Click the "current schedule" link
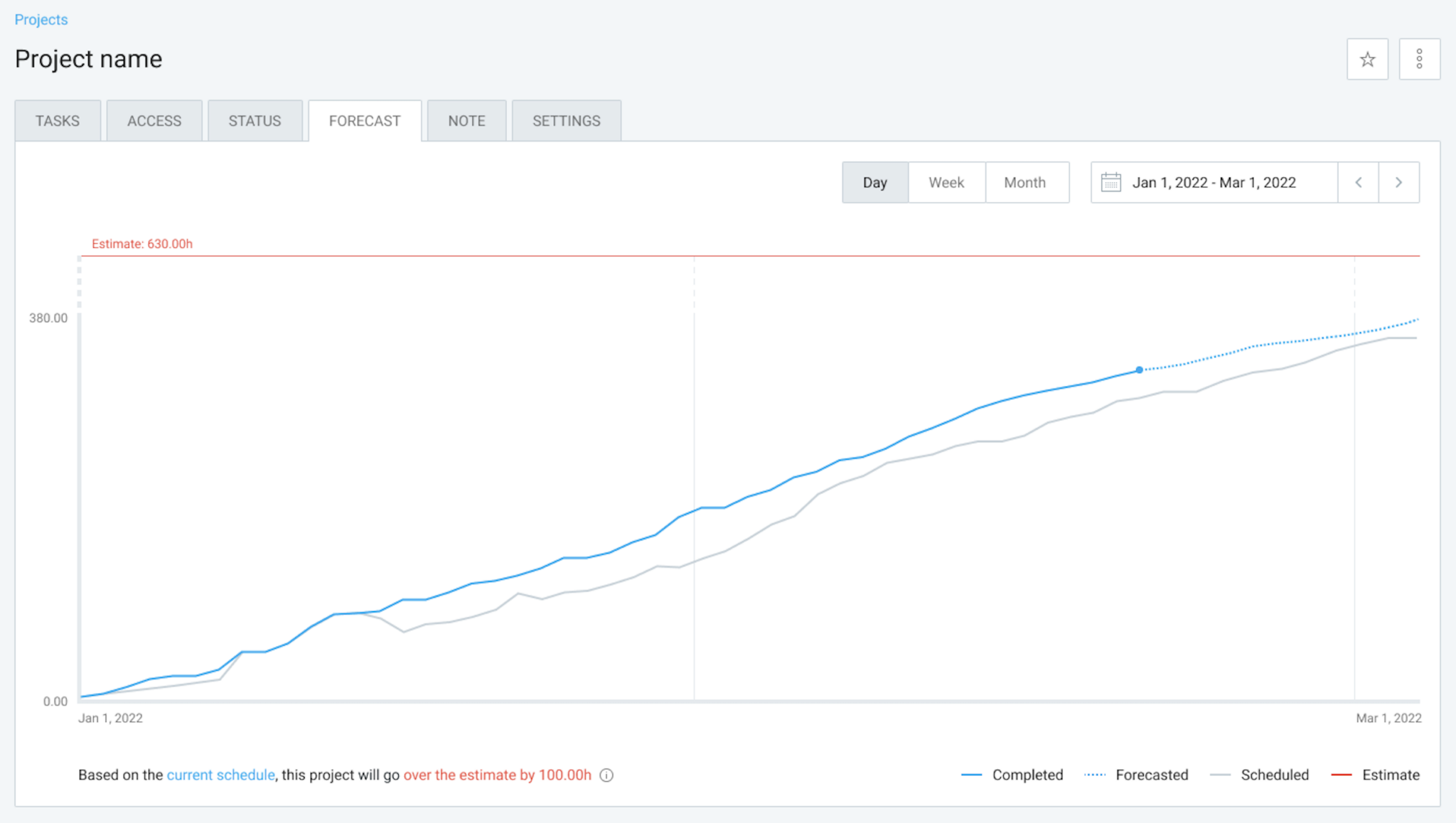The height and width of the screenshot is (823, 1456). (220, 775)
